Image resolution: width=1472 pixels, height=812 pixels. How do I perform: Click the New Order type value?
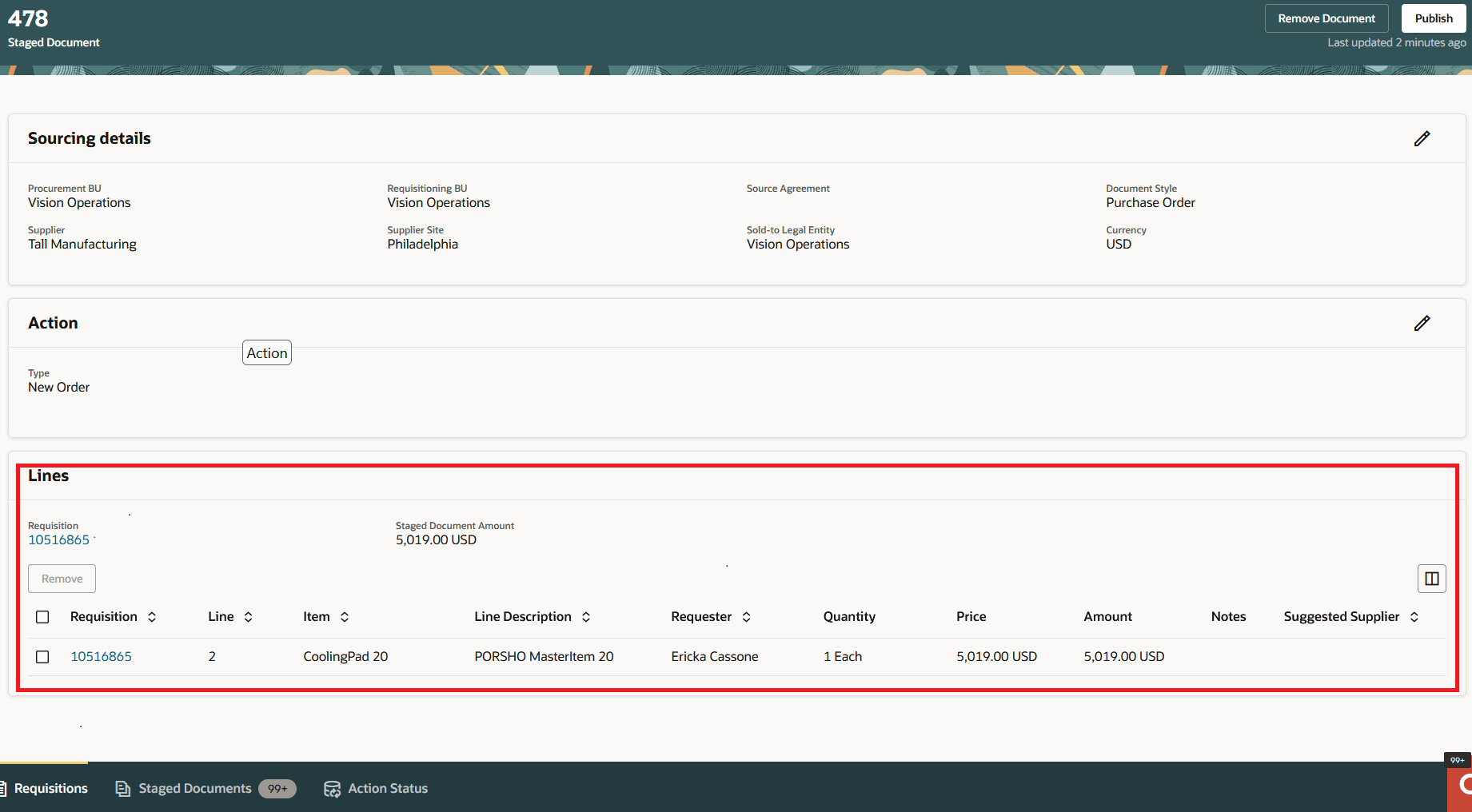(58, 388)
